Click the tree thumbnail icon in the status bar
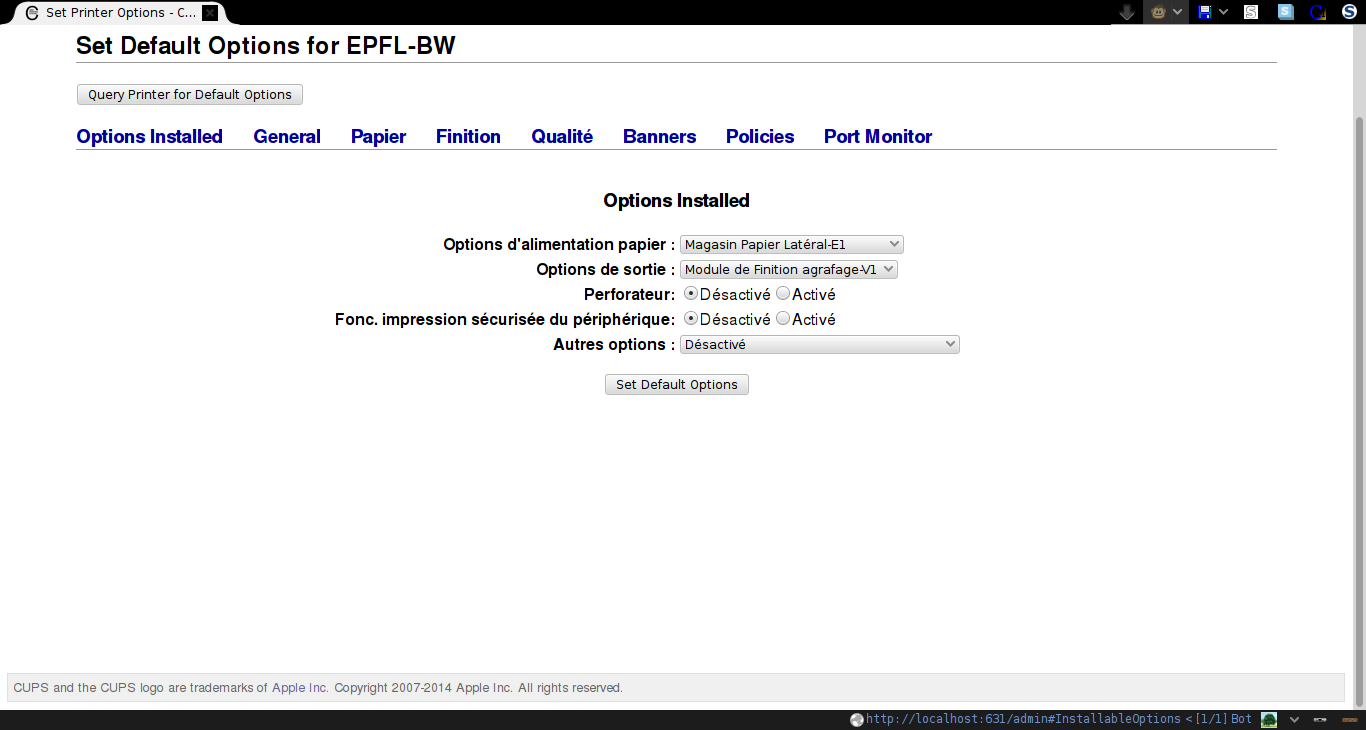This screenshot has height=730, width=1366. (1267, 719)
